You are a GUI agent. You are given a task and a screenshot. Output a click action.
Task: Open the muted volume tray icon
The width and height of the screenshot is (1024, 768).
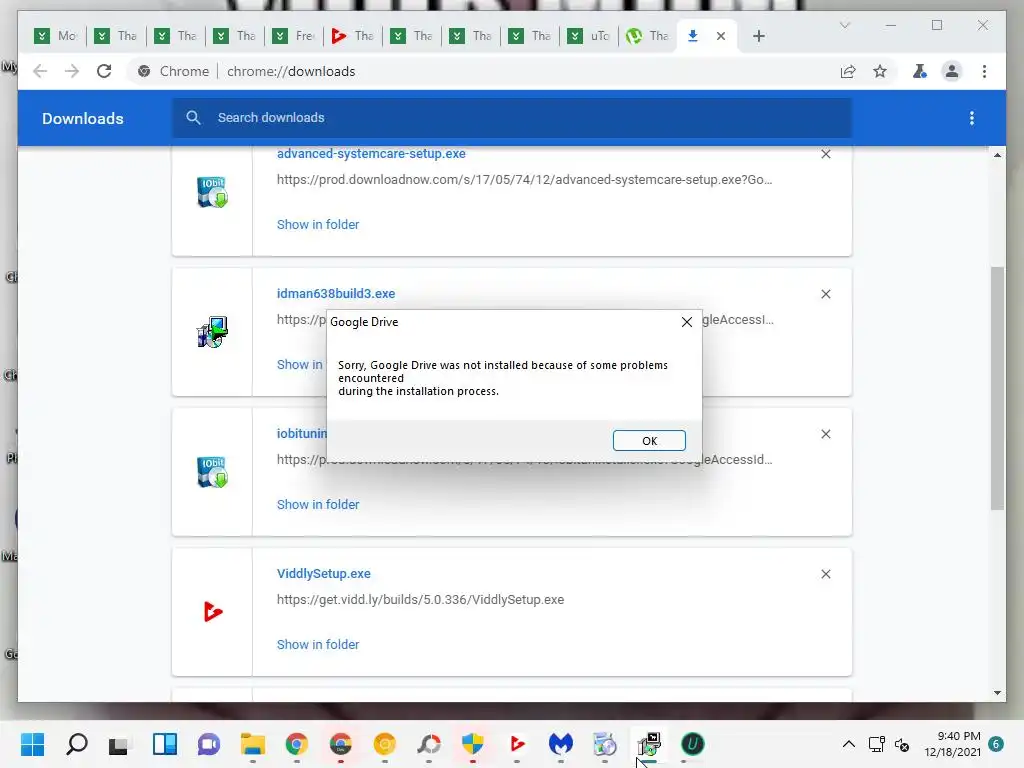(x=902, y=744)
